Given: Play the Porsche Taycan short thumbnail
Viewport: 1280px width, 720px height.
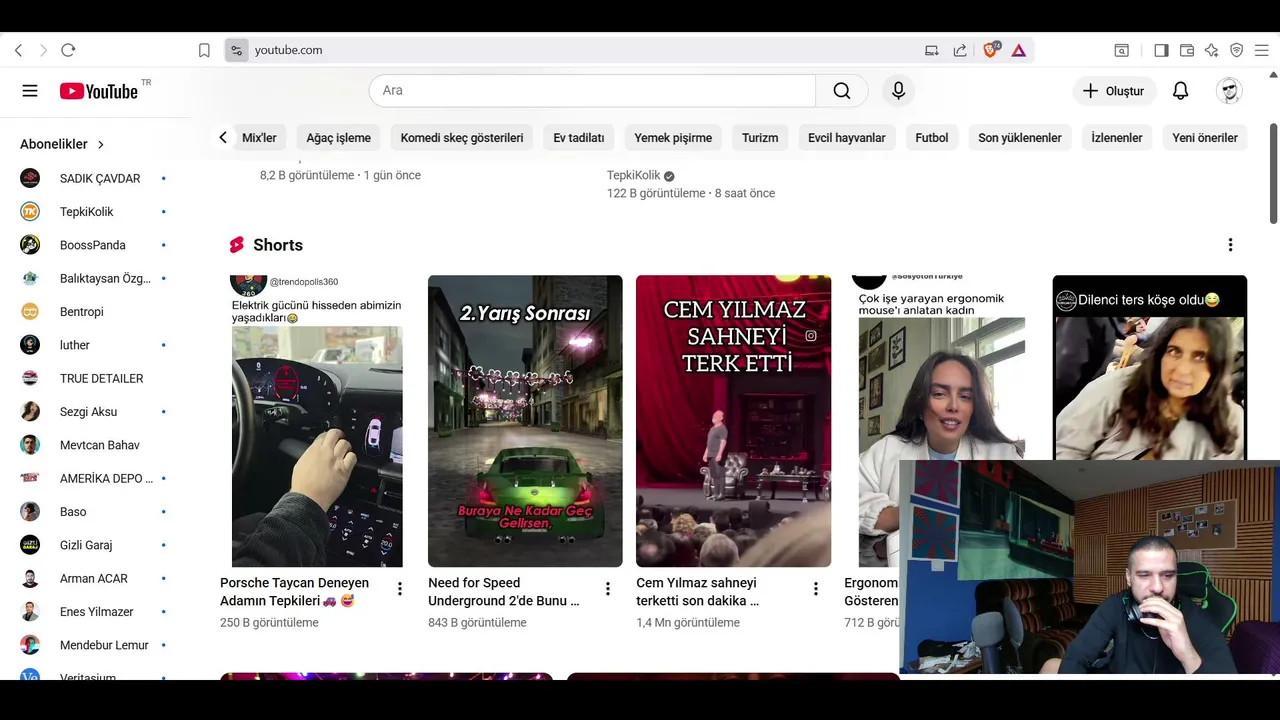Looking at the screenshot, I should tap(317, 421).
